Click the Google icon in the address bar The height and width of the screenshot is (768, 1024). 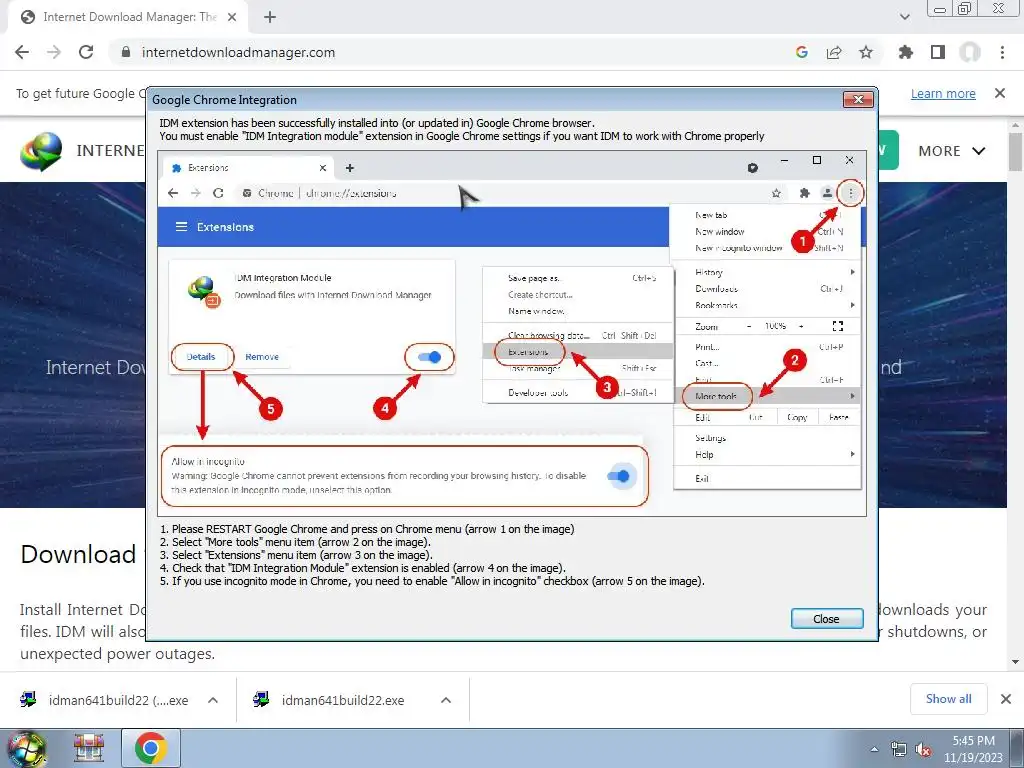[x=801, y=52]
